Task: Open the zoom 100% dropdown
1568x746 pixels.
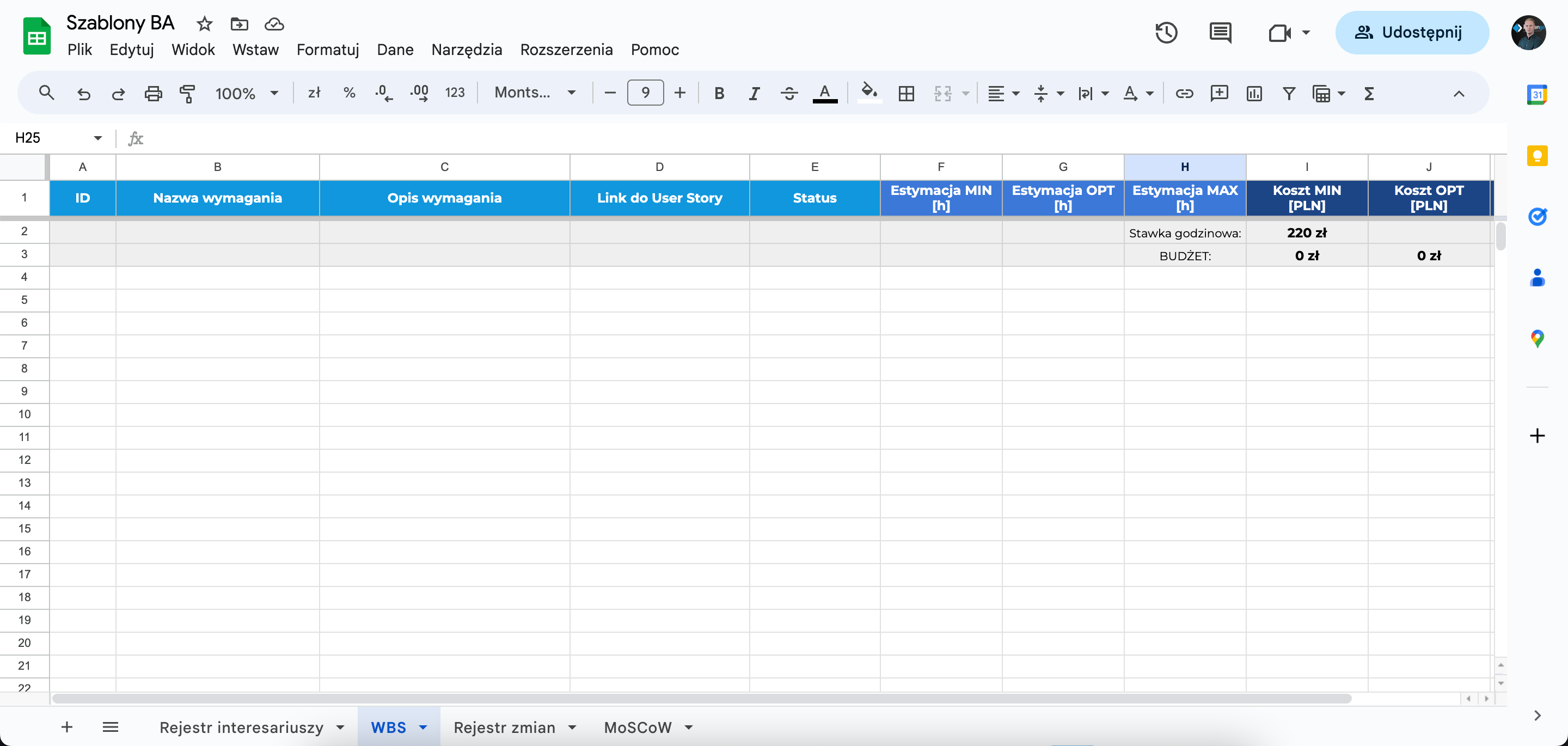Action: 247,93
